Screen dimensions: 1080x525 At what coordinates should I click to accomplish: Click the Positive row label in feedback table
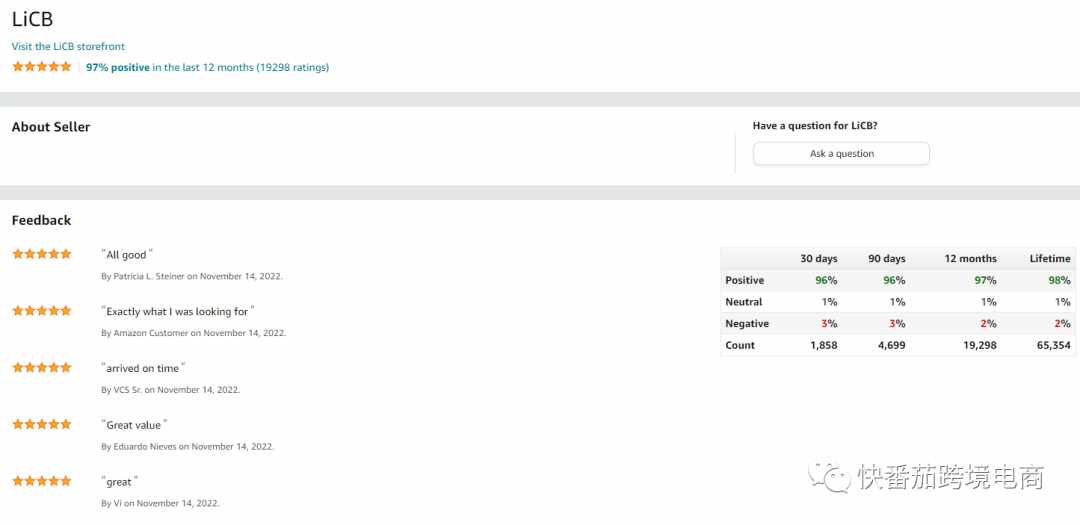coord(745,280)
